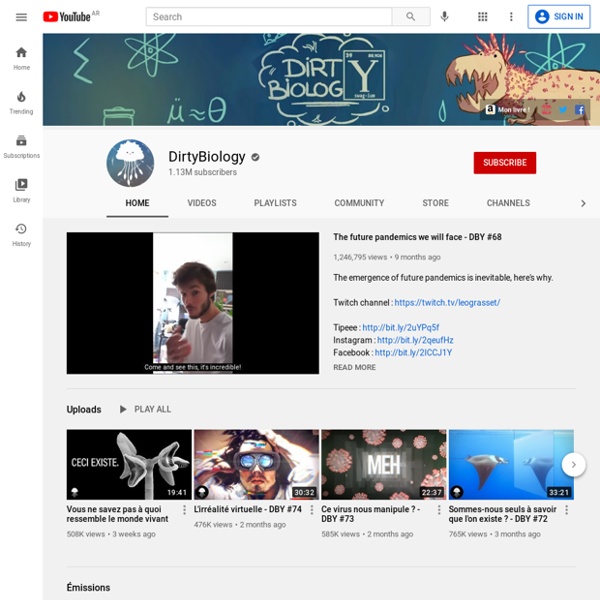Click Play All uploads

point(145,409)
